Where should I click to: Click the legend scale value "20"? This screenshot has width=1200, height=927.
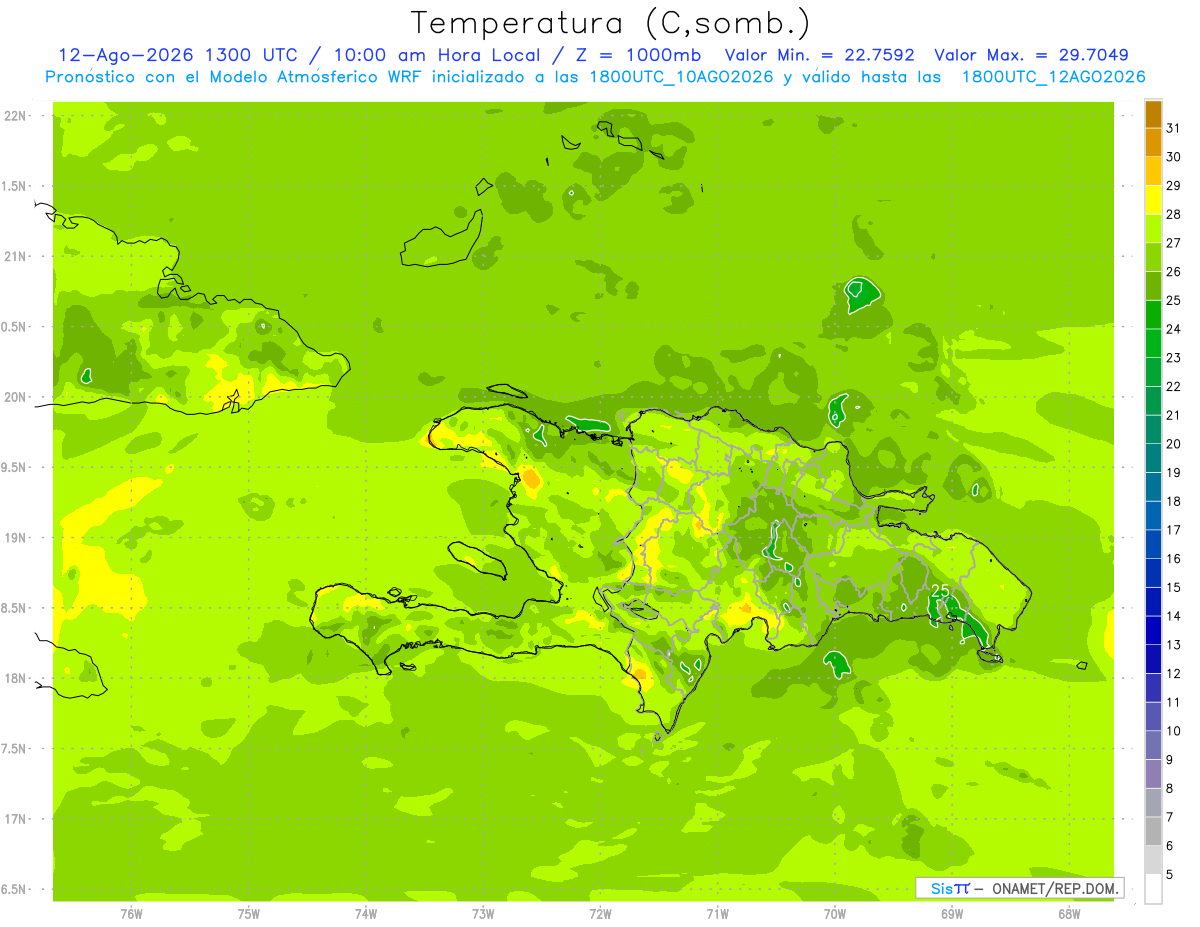(1173, 444)
